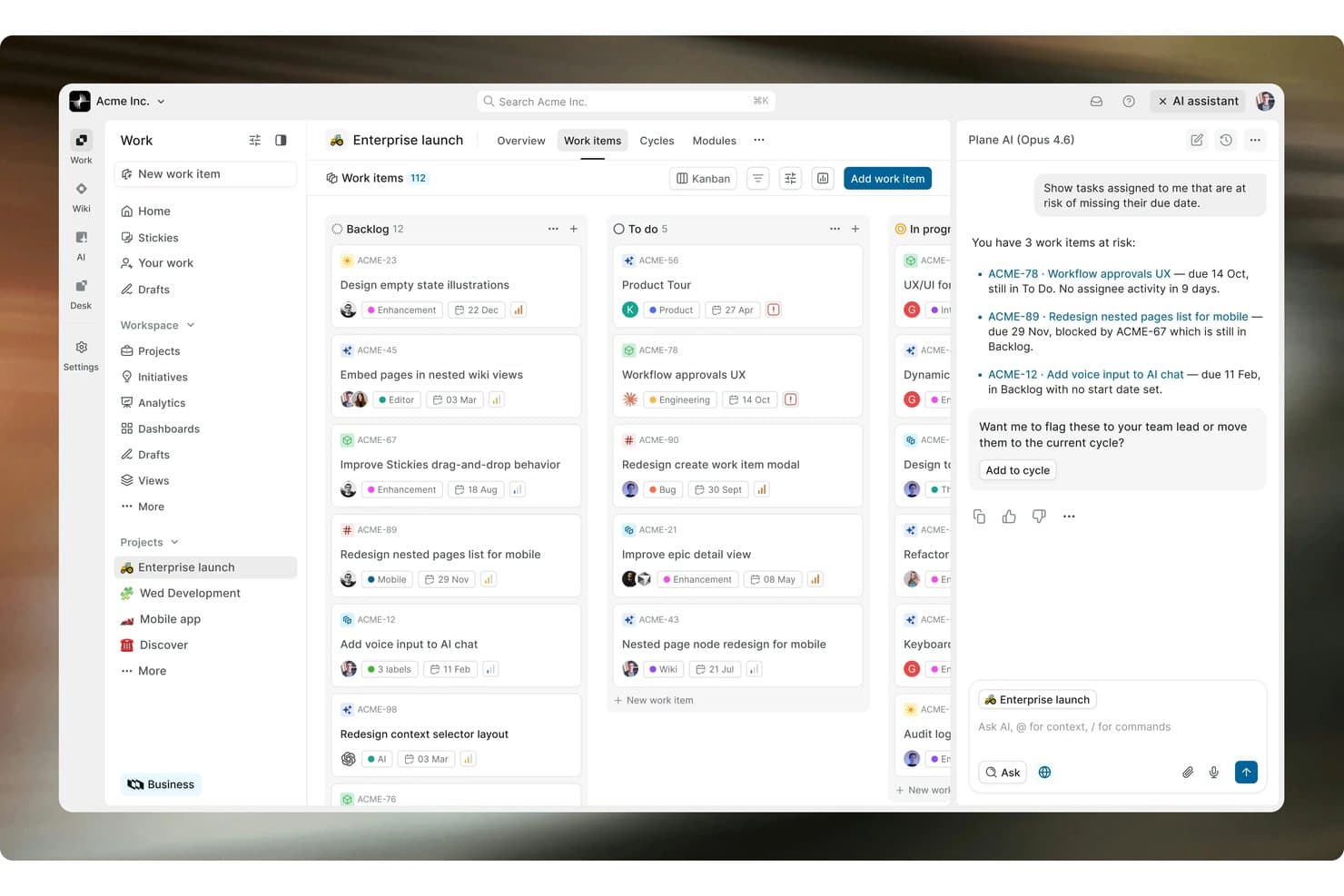Open the Ask mode selector in AI input
The height and width of the screenshot is (896, 1344).
click(x=1003, y=773)
